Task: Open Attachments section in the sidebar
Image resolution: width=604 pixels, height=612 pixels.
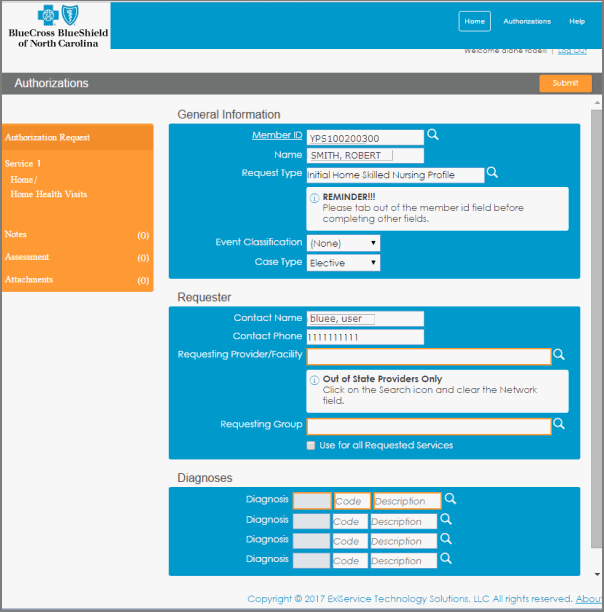Action: (28, 280)
